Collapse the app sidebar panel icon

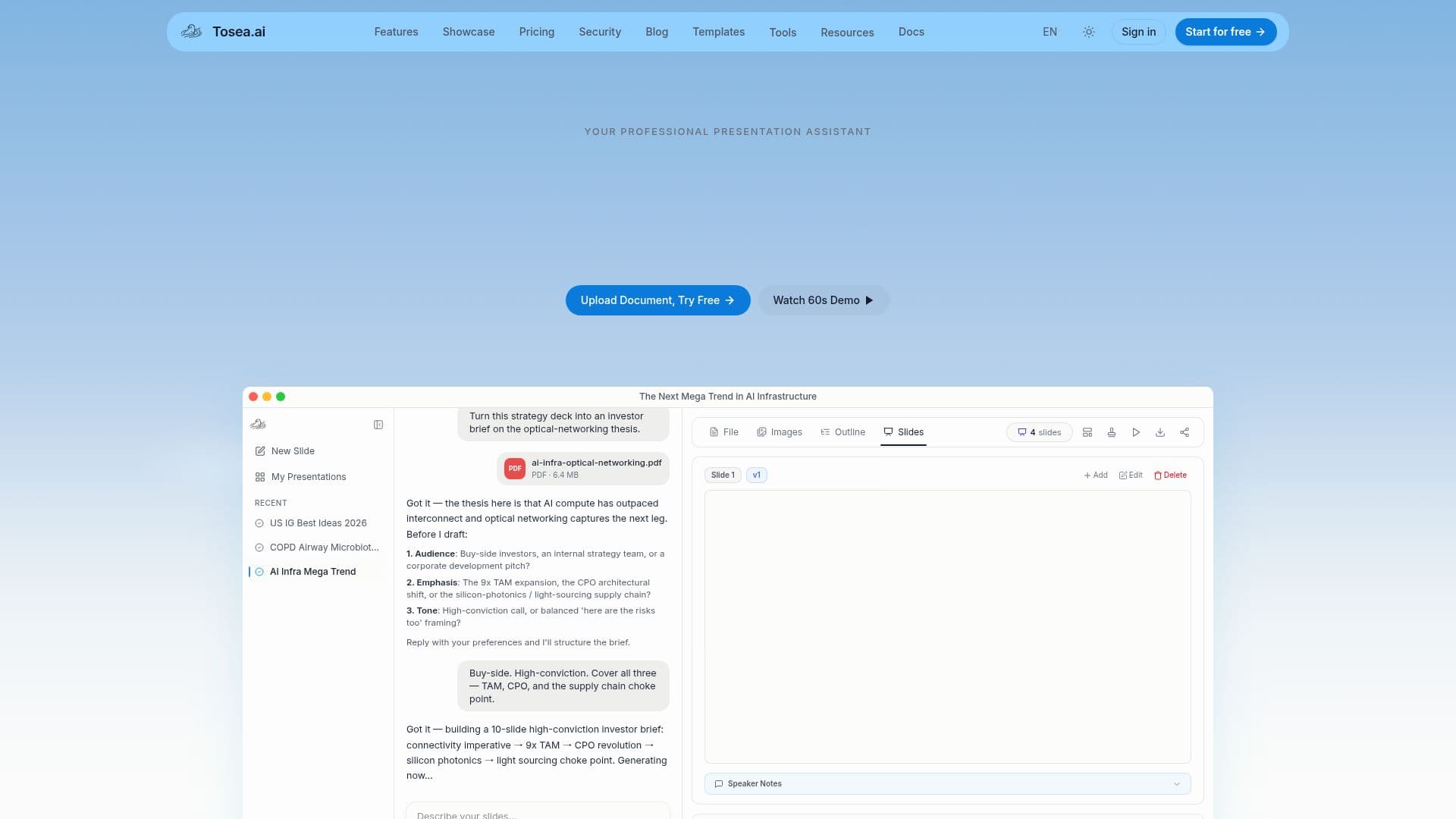pos(378,425)
